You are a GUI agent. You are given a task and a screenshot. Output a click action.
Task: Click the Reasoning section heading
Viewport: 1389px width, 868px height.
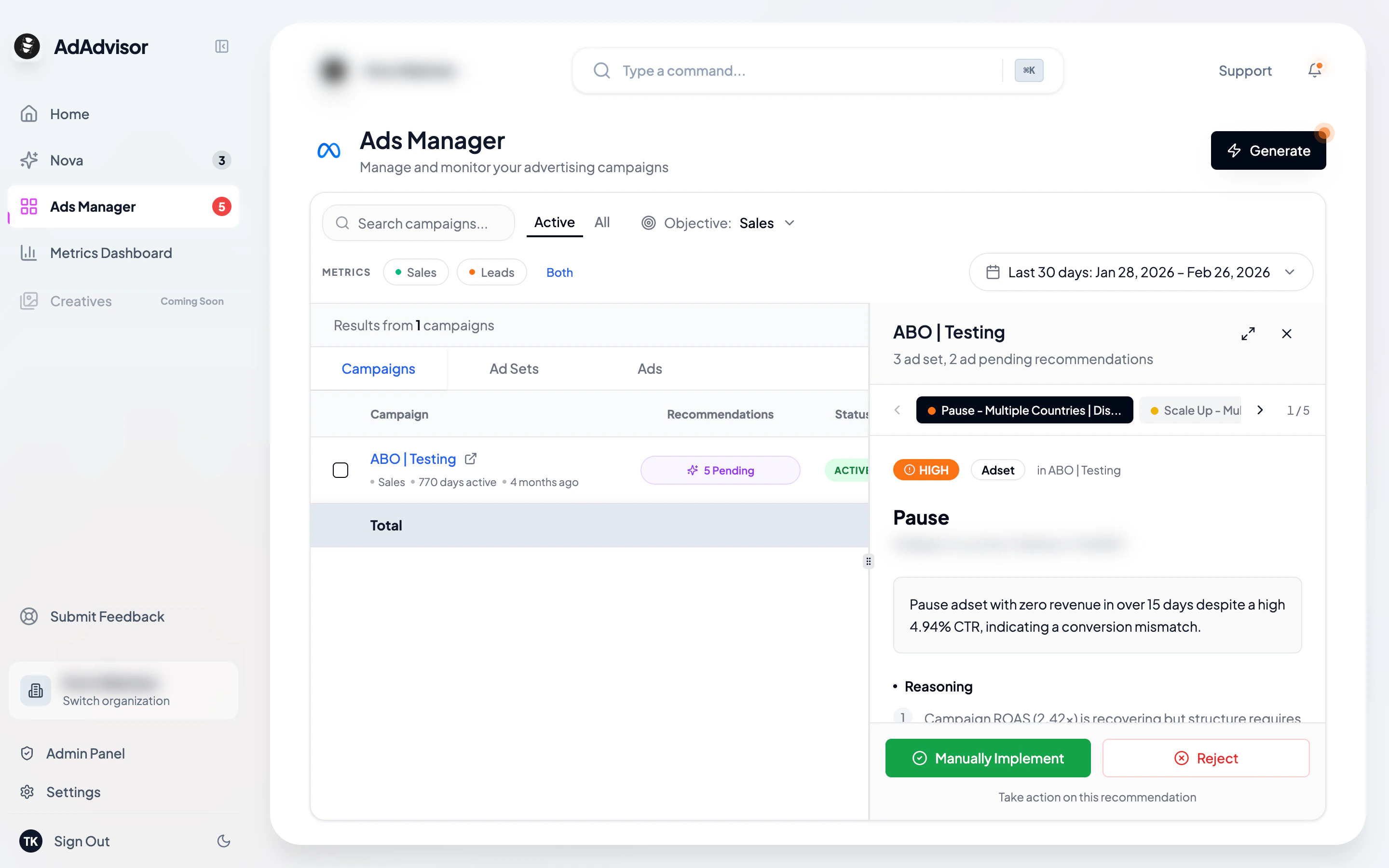point(939,687)
